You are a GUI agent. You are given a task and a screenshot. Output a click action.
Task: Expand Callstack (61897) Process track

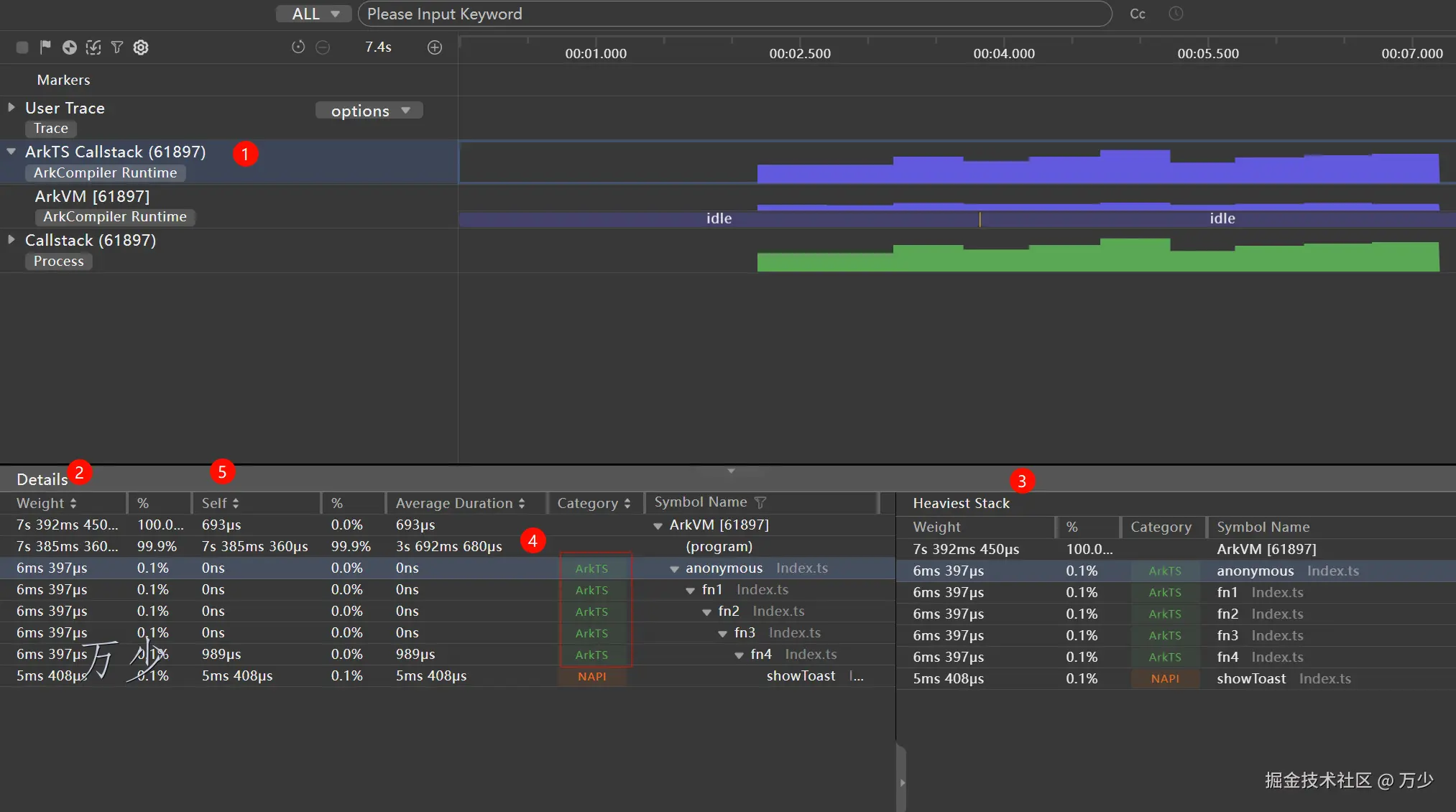point(11,240)
